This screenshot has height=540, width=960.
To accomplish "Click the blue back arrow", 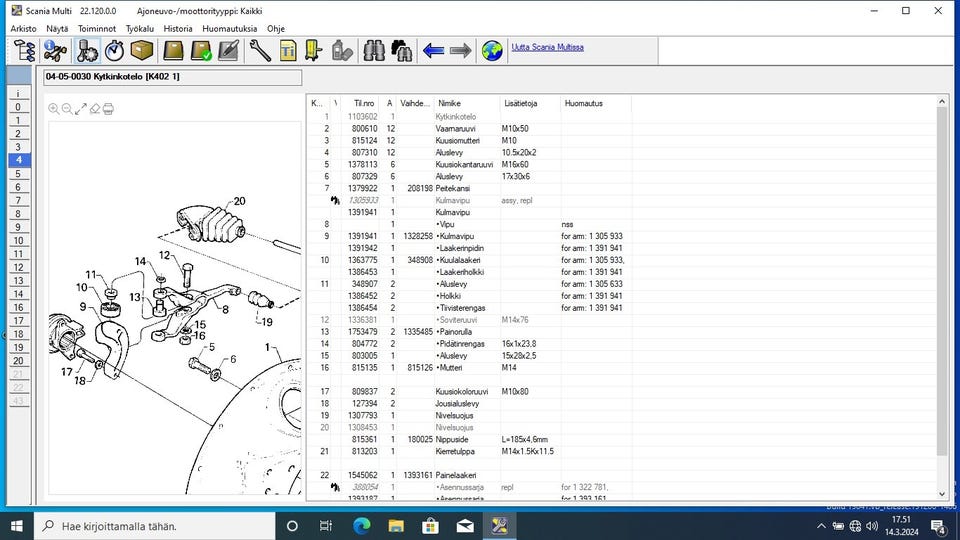I will [x=433, y=50].
